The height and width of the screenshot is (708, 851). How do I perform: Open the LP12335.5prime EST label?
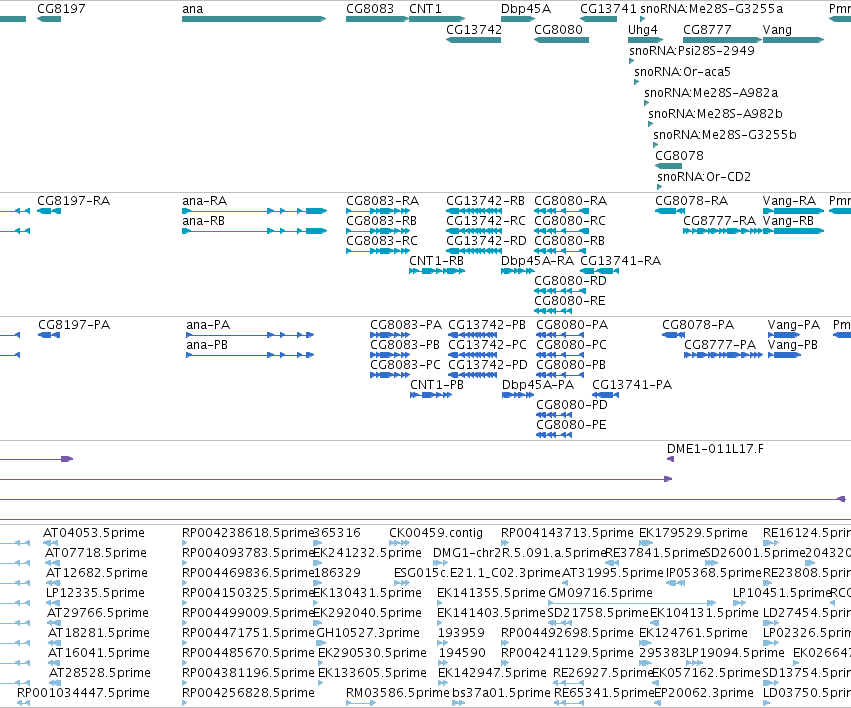point(96,593)
